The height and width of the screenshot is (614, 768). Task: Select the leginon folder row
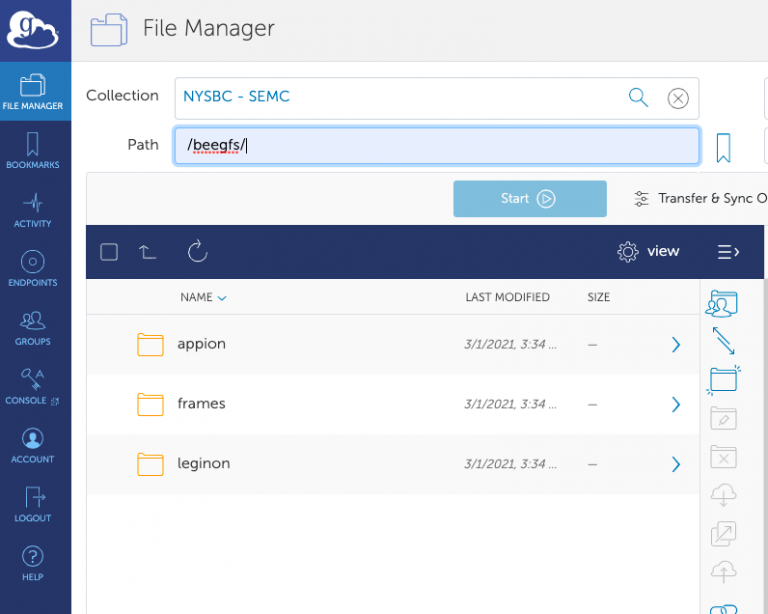pyautogui.click(x=393, y=464)
